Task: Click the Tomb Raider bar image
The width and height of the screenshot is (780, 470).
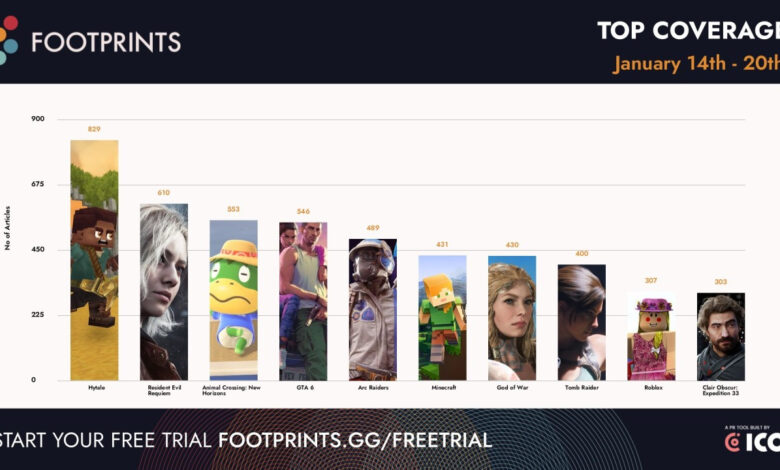Action: click(x=581, y=322)
